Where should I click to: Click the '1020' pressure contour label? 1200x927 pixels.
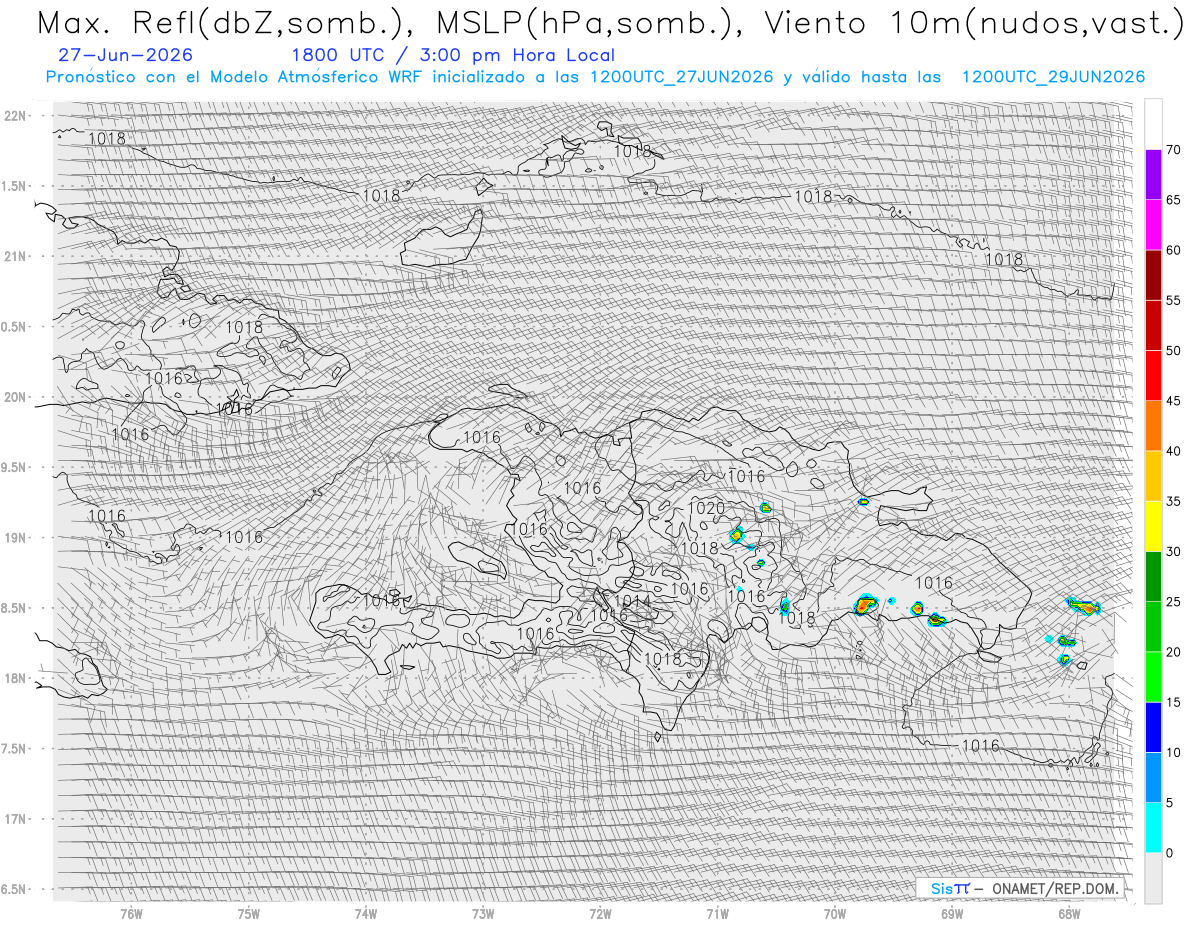tap(706, 509)
